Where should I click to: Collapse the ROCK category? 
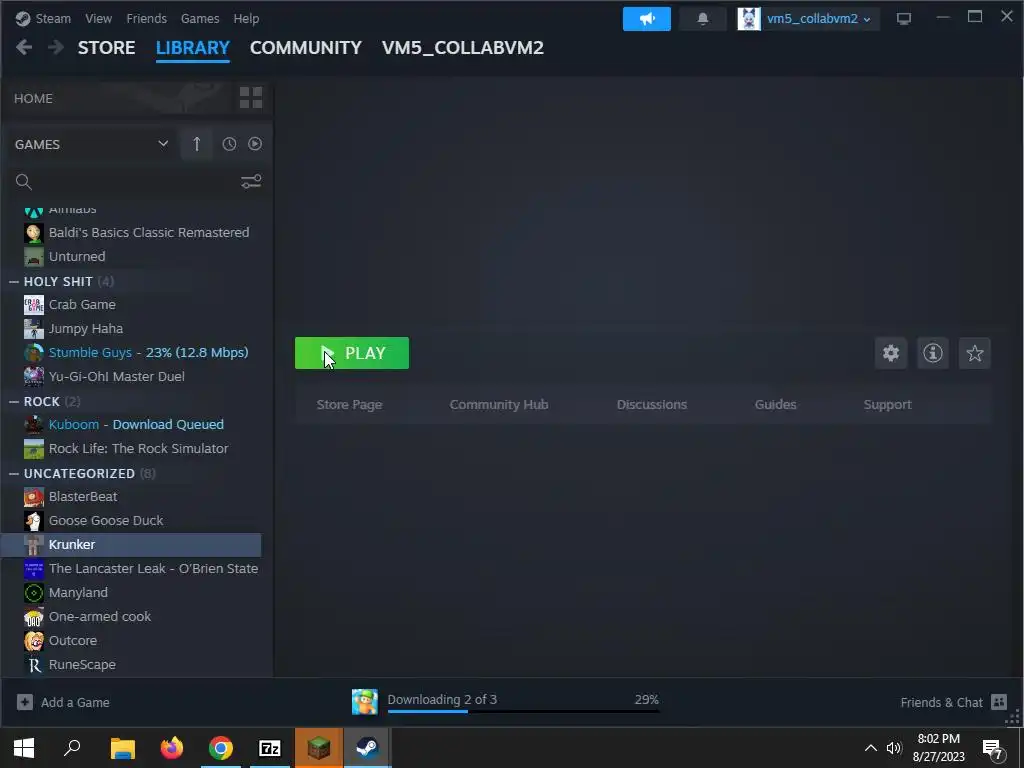(x=14, y=402)
